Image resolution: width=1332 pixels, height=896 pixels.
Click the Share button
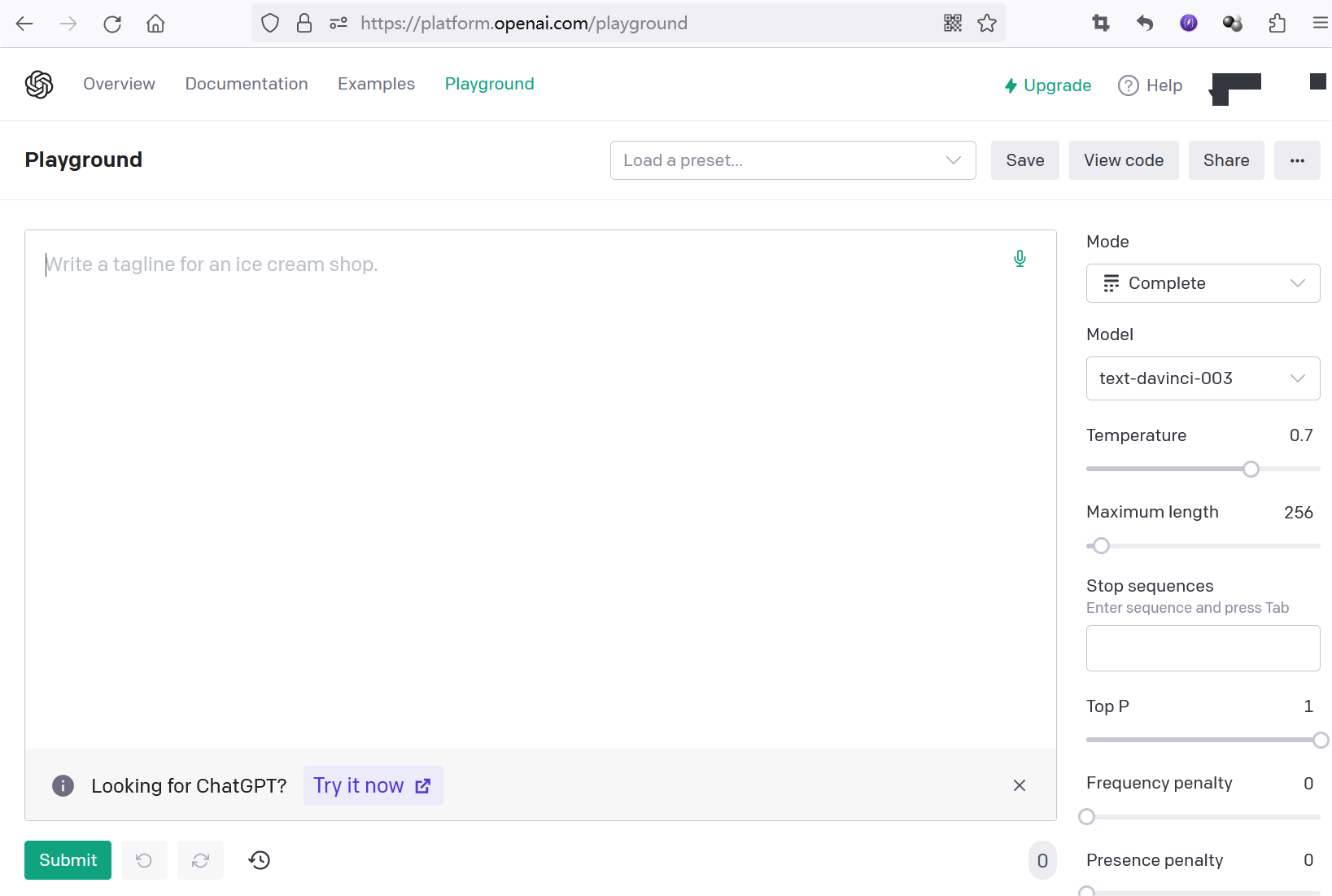[x=1226, y=160]
